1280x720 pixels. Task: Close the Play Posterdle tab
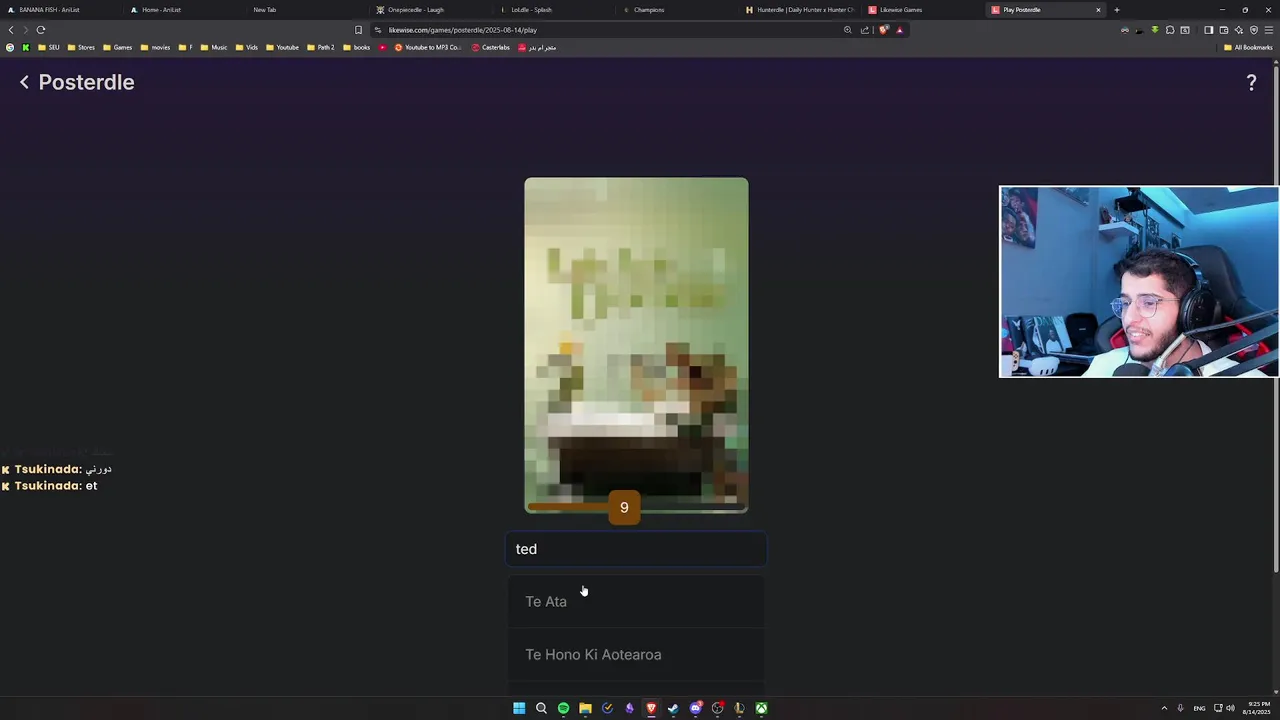coord(1098,10)
